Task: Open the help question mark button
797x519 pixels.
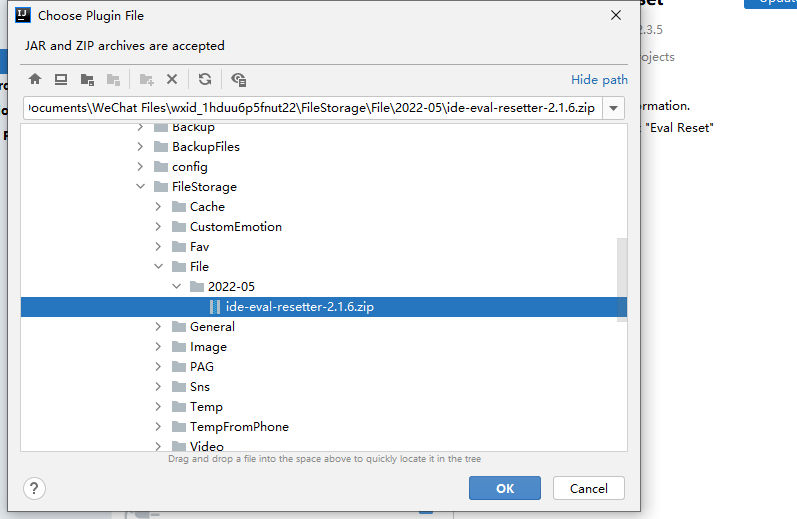Action: pyautogui.click(x=35, y=488)
